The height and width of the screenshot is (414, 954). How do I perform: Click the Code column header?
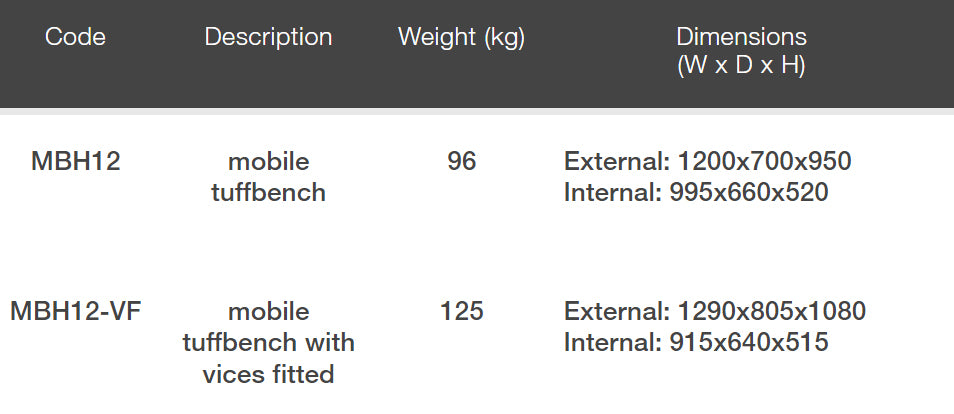pyautogui.click(x=75, y=38)
